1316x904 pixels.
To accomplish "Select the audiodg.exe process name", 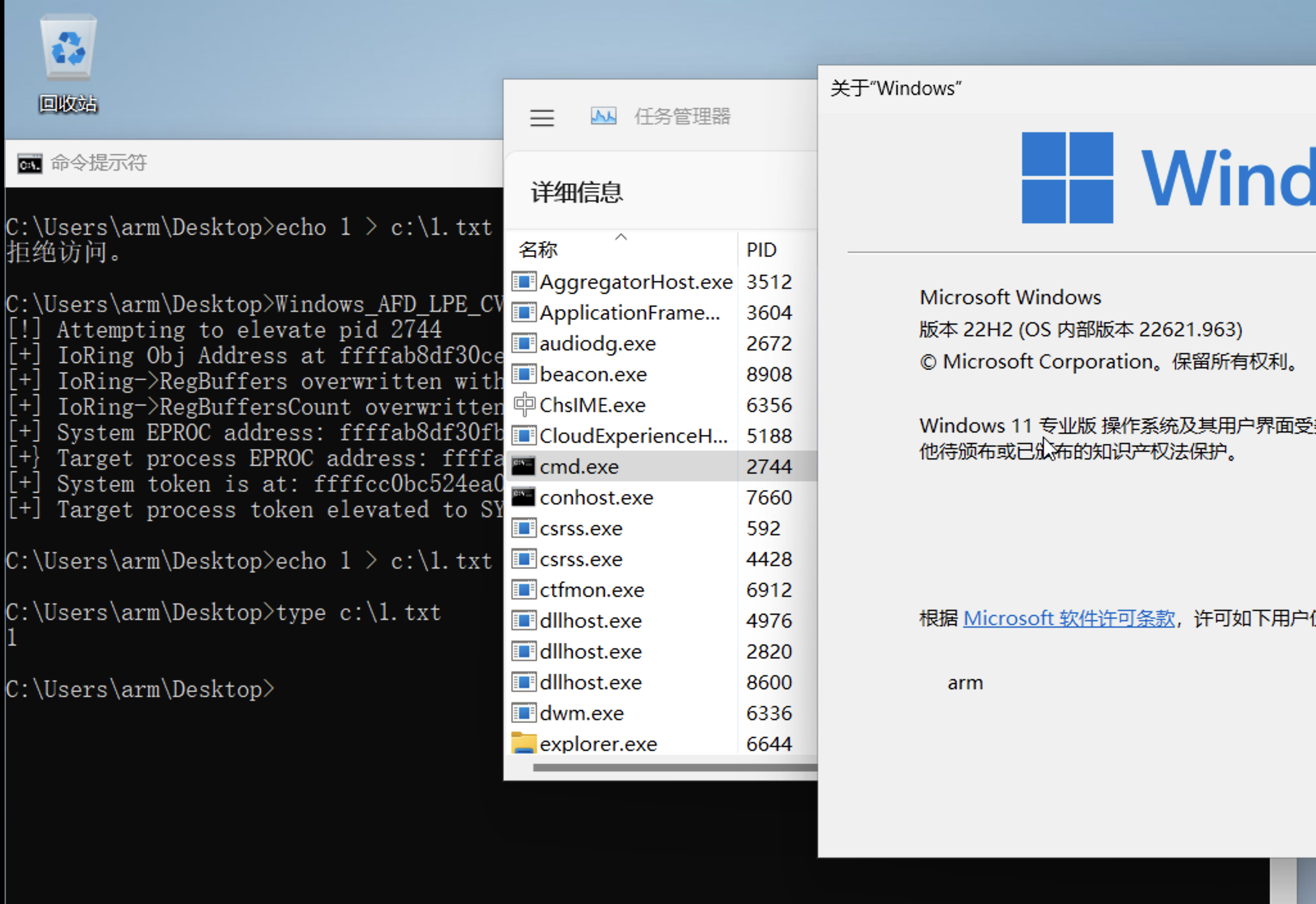I will coord(597,343).
